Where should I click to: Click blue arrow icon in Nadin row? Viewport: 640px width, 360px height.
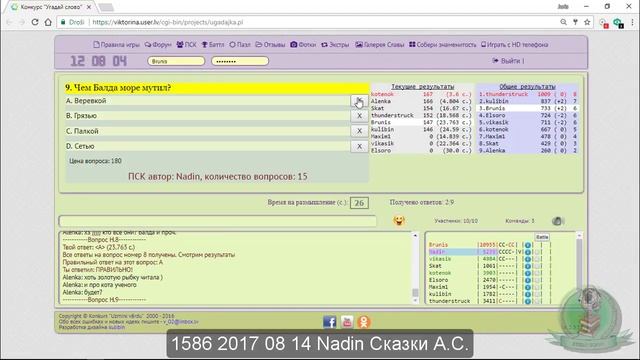527,252
